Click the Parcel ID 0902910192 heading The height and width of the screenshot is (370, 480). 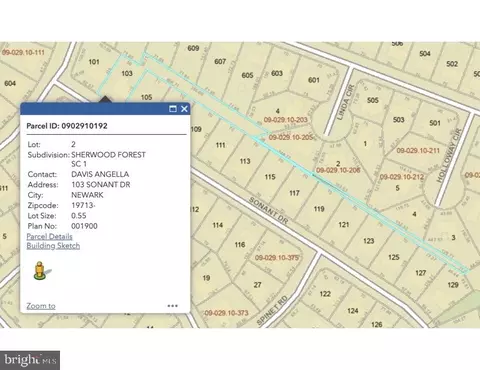coord(67,126)
